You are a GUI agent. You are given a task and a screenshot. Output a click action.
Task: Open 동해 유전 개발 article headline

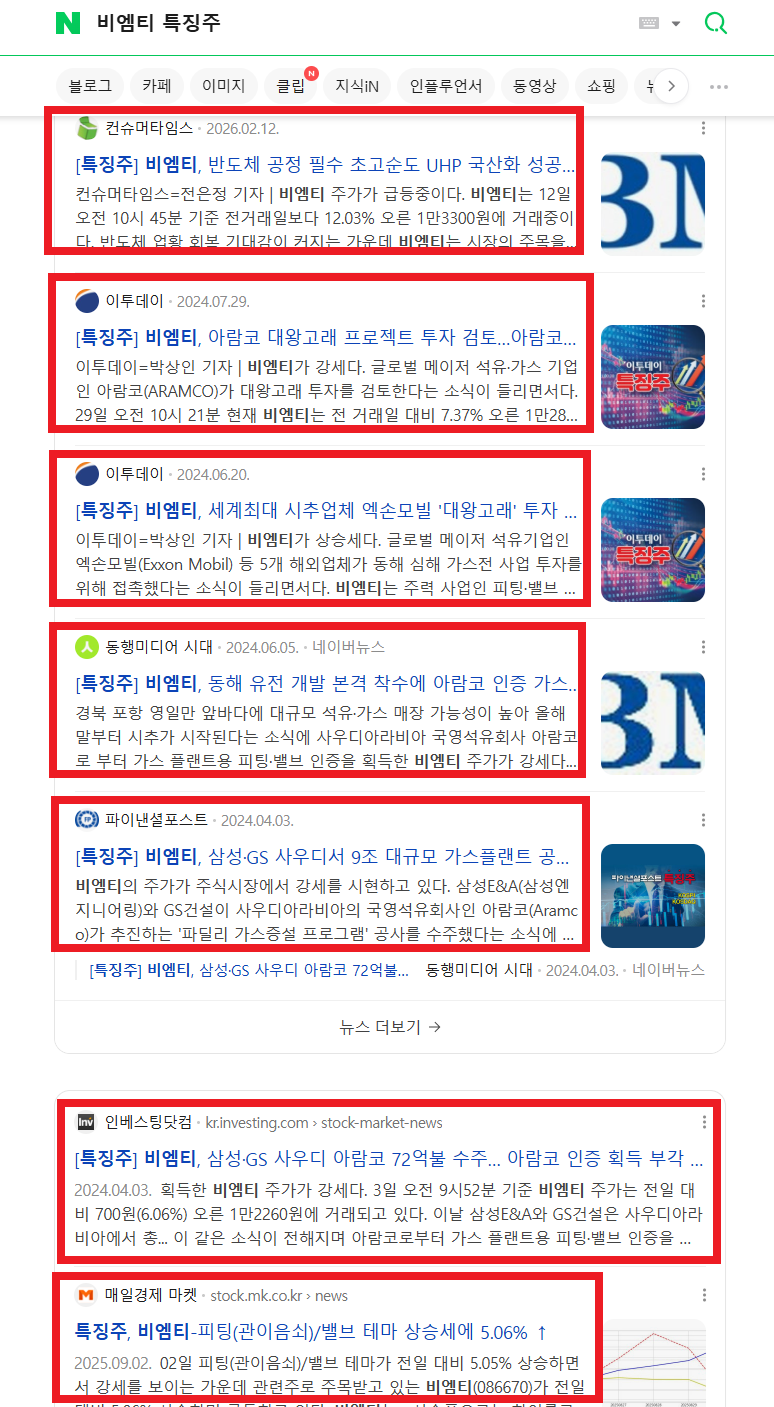(326, 684)
